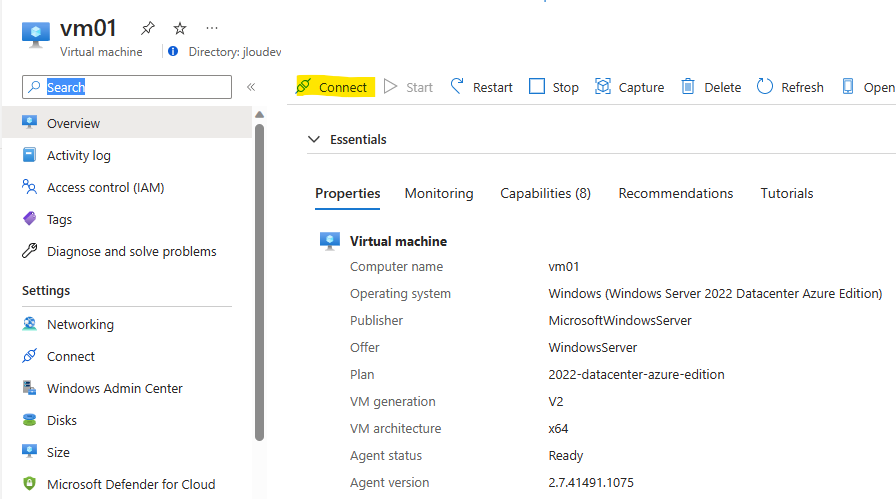The image size is (896, 499).
Task: Click the Delete trash can icon
Action: [x=688, y=86]
